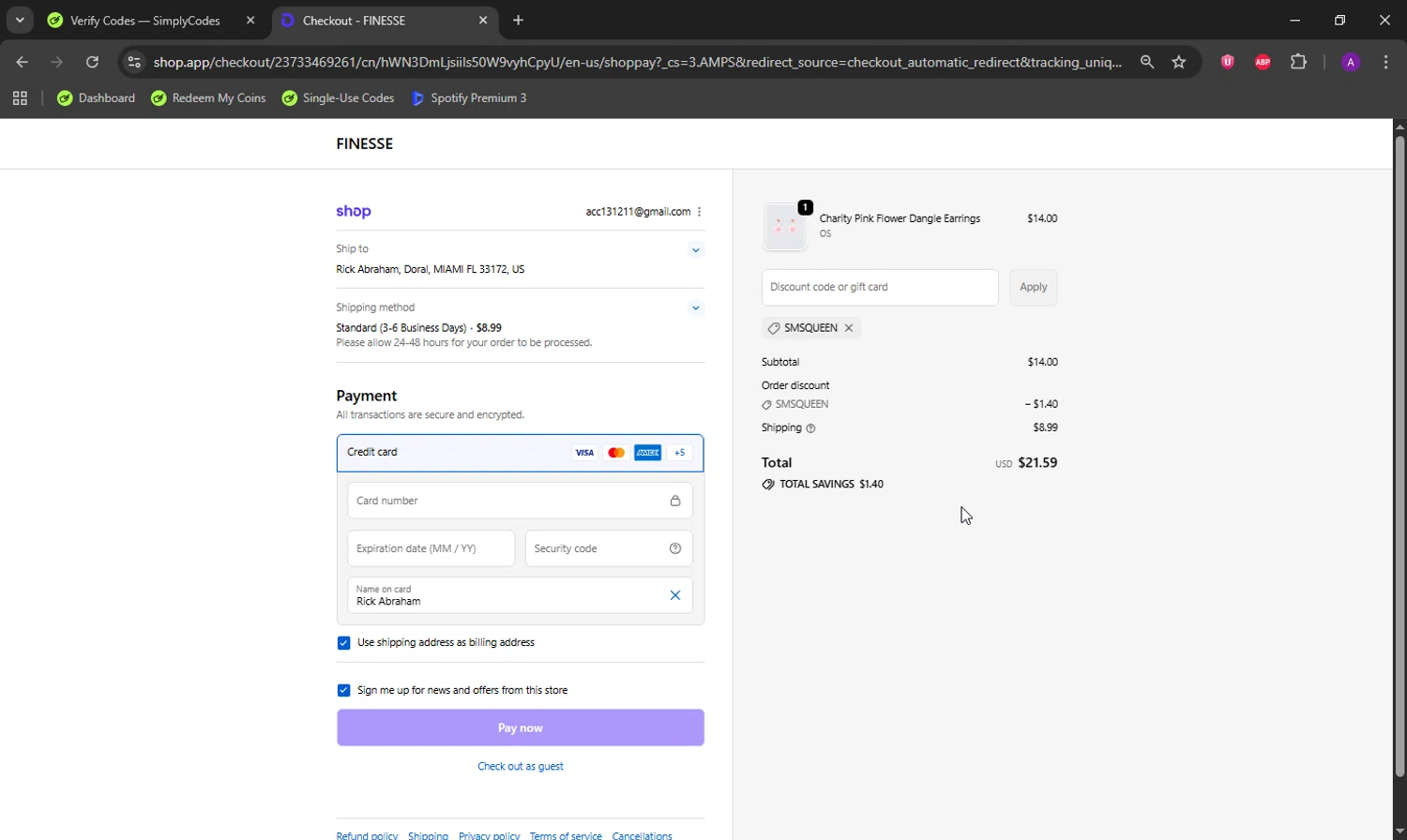Click the Name on card field
Viewport: 1407px width, 840px height.
(520, 595)
